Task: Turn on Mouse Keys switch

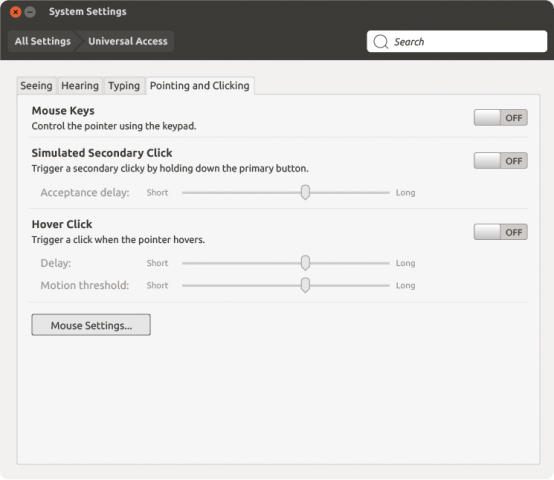Action: (x=500, y=118)
